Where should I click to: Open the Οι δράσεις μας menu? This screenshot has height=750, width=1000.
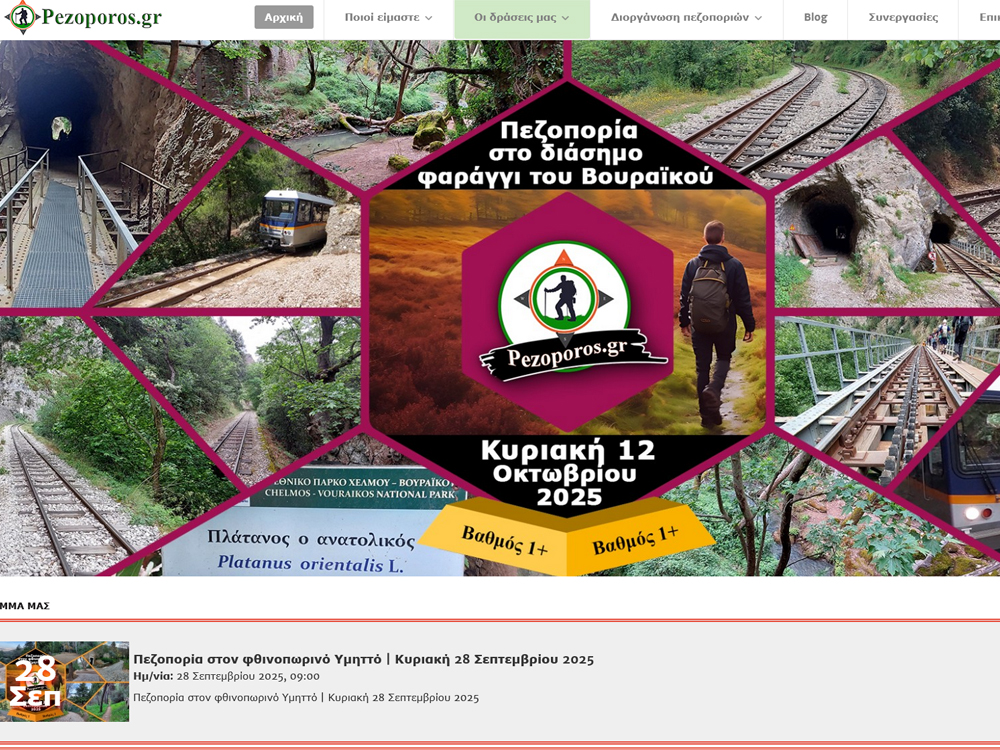pyautogui.click(x=515, y=17)
